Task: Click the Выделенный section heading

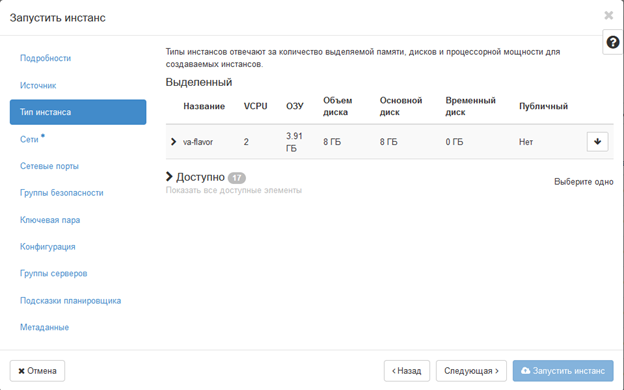Action: tap(199, 82)
